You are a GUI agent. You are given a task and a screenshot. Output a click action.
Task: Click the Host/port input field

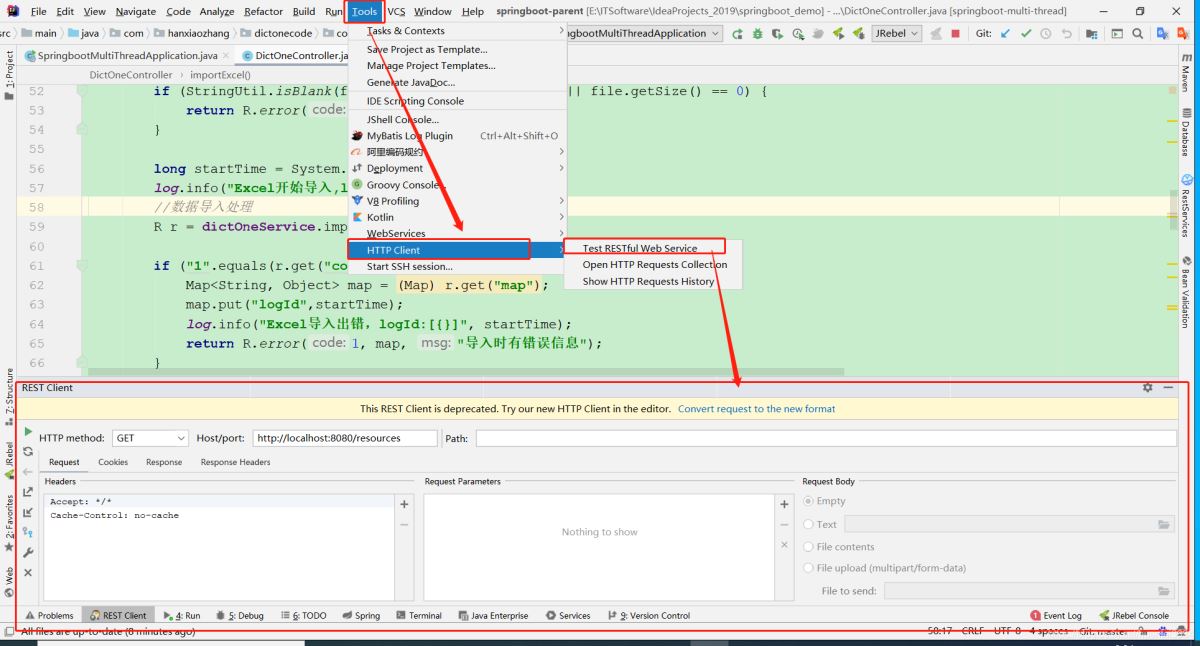tap(344, 438)
